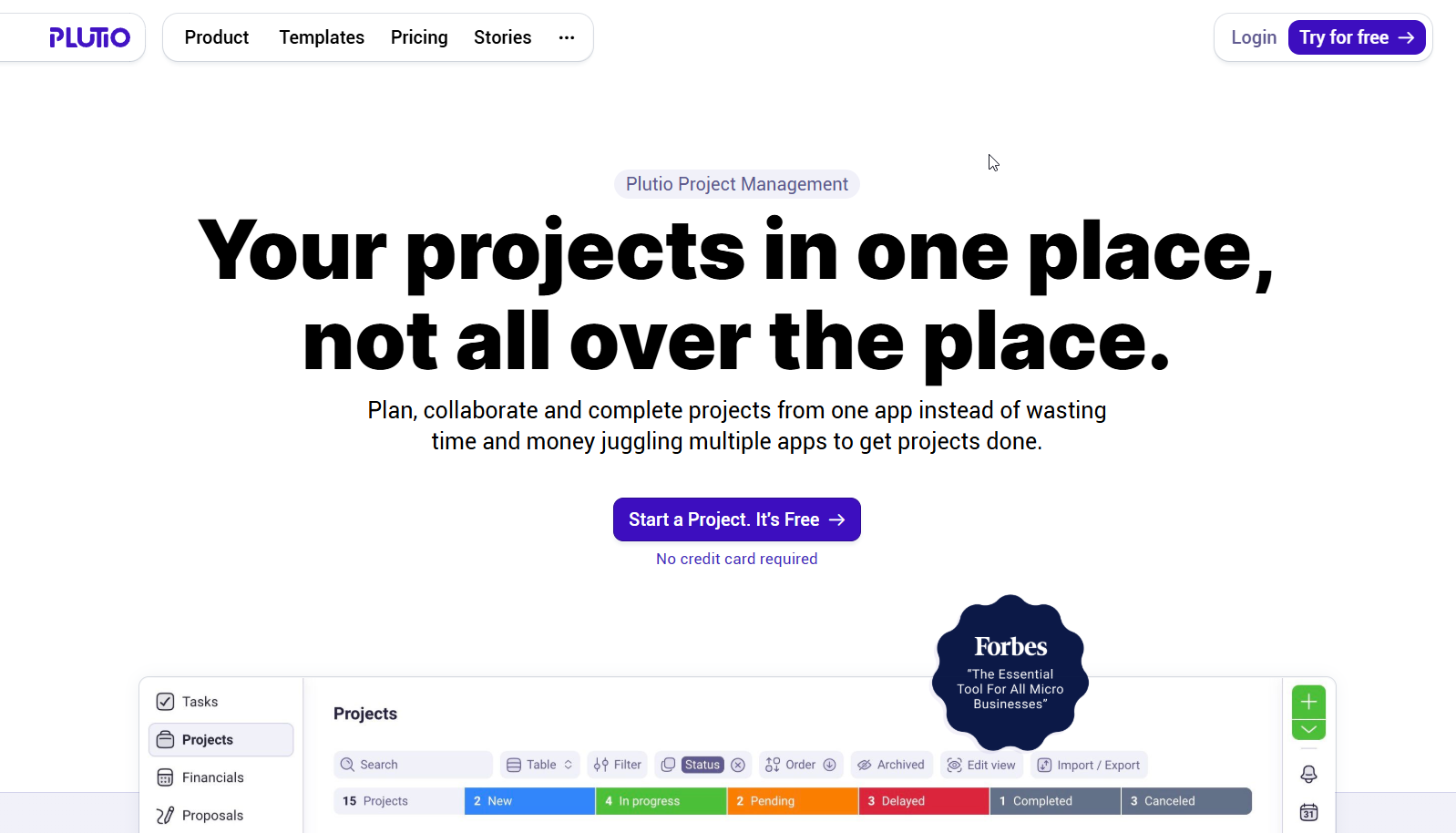This screenshot has height=833, width=1456.
Task: Open the notifications bell icon
Action: tap(1308, 774)
